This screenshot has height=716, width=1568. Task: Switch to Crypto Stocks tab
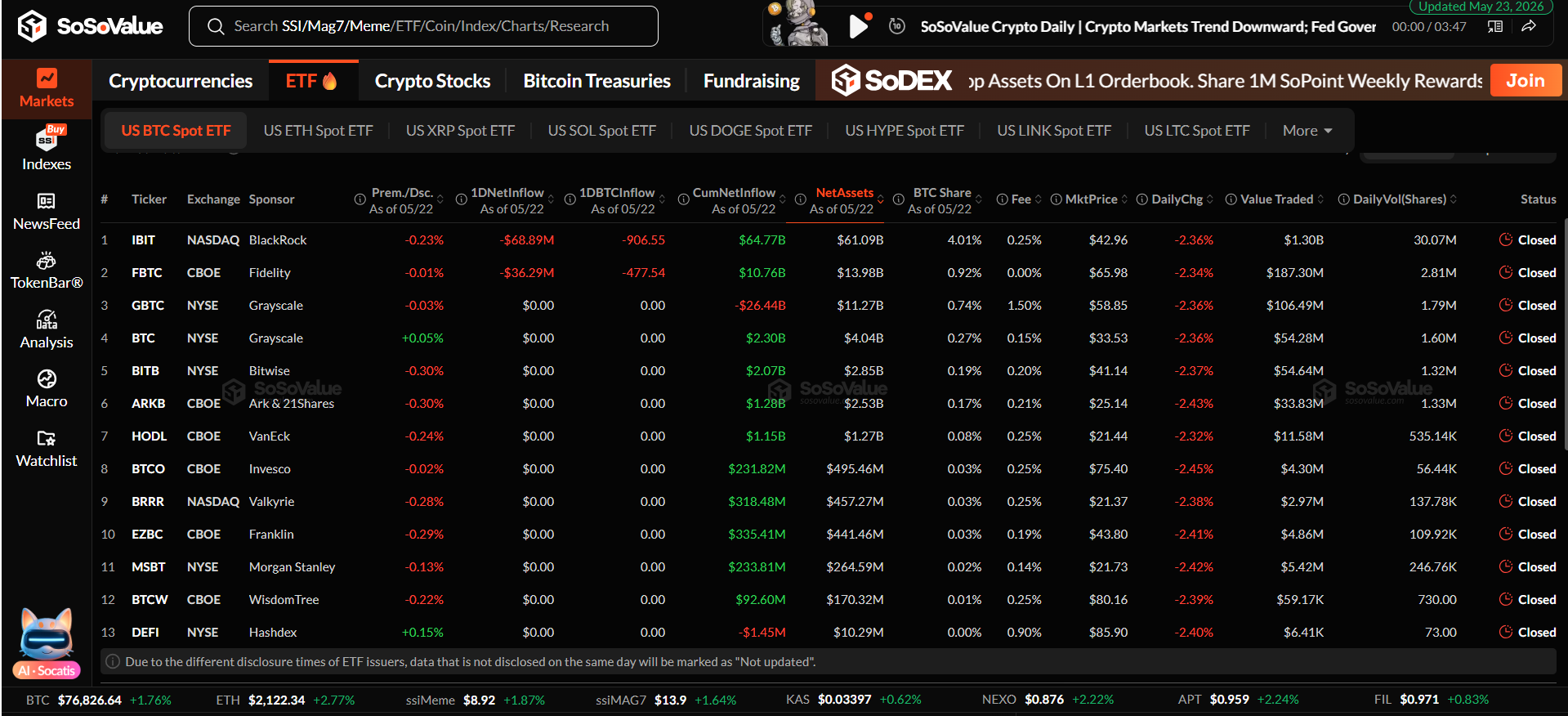(432, 81)
